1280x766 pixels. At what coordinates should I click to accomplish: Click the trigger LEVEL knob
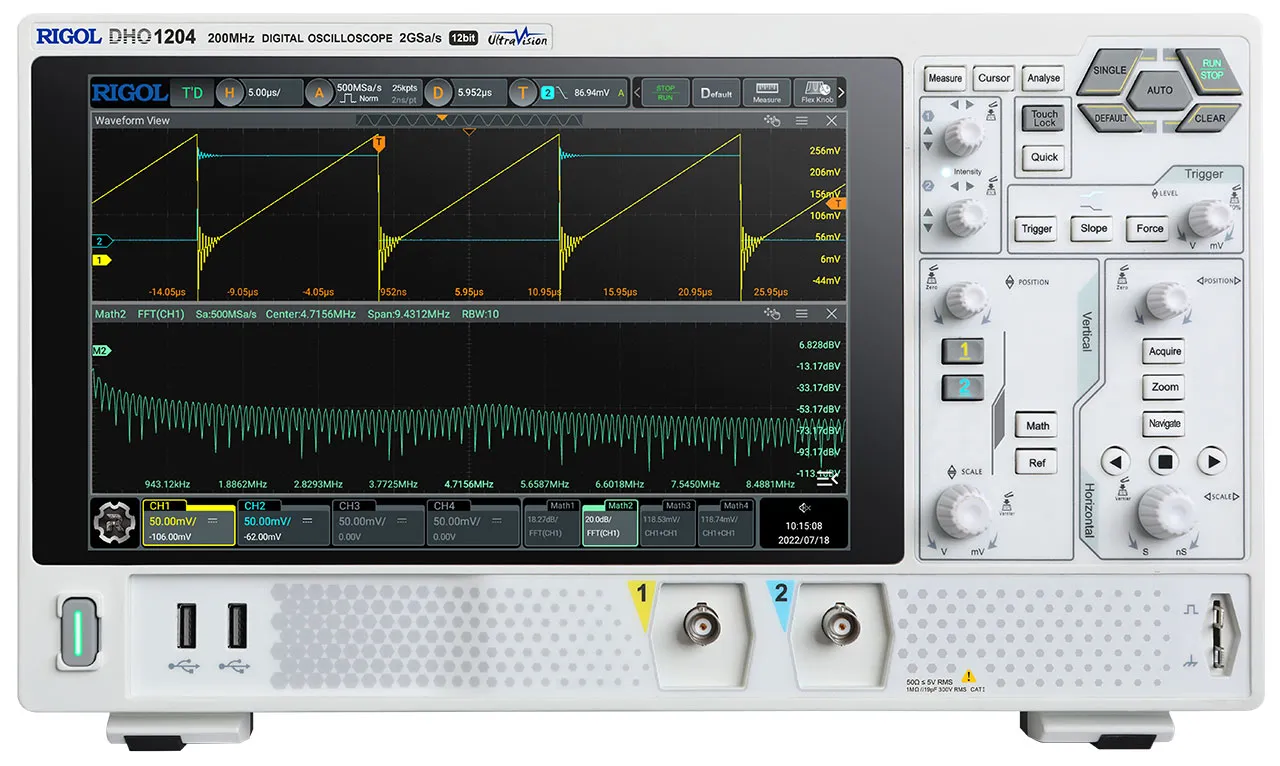[1206, 217]
